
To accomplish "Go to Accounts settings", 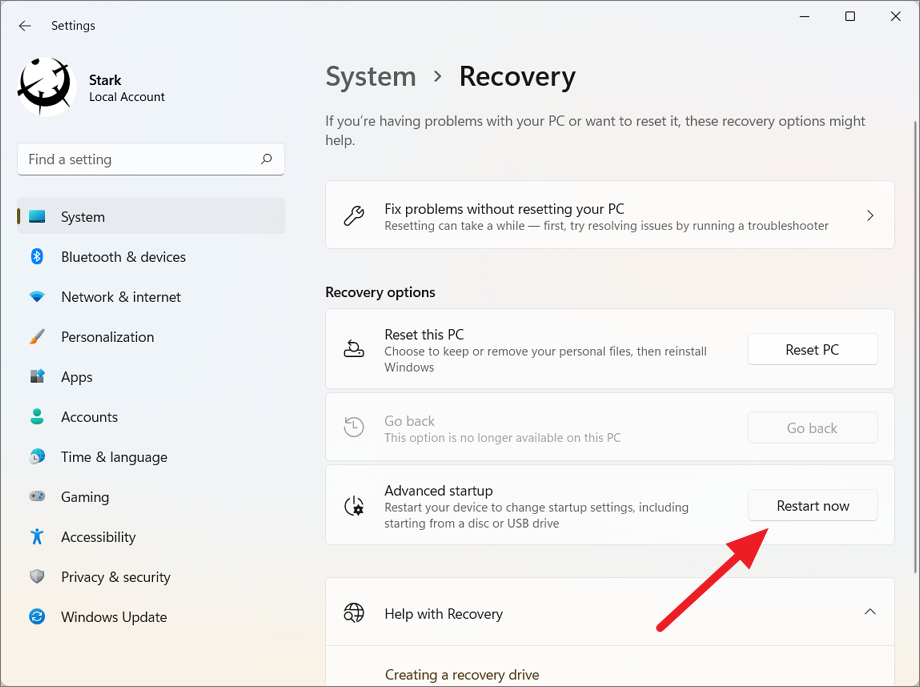I will pos(89,417).
